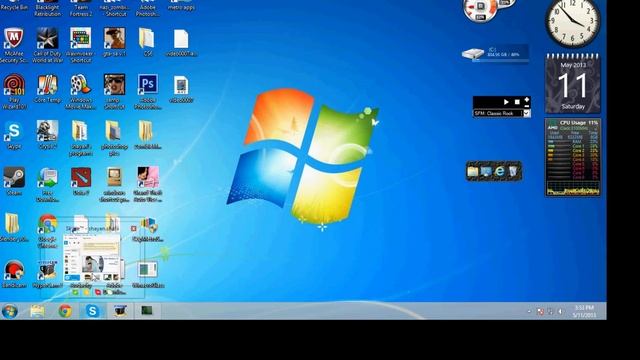Open the volume speaker icon in tray
Screen dimensions: 640x360
pos(560,311)
